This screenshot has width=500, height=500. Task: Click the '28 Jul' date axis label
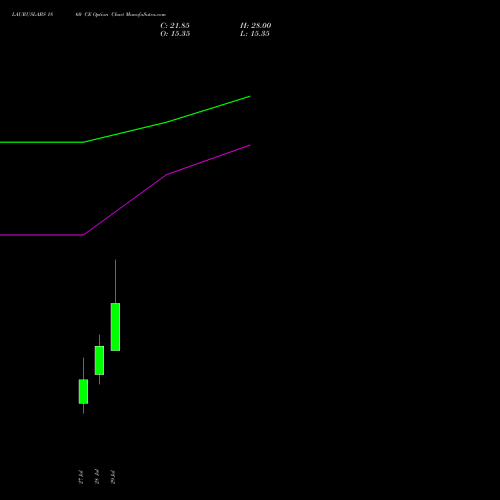coord(97,477)
